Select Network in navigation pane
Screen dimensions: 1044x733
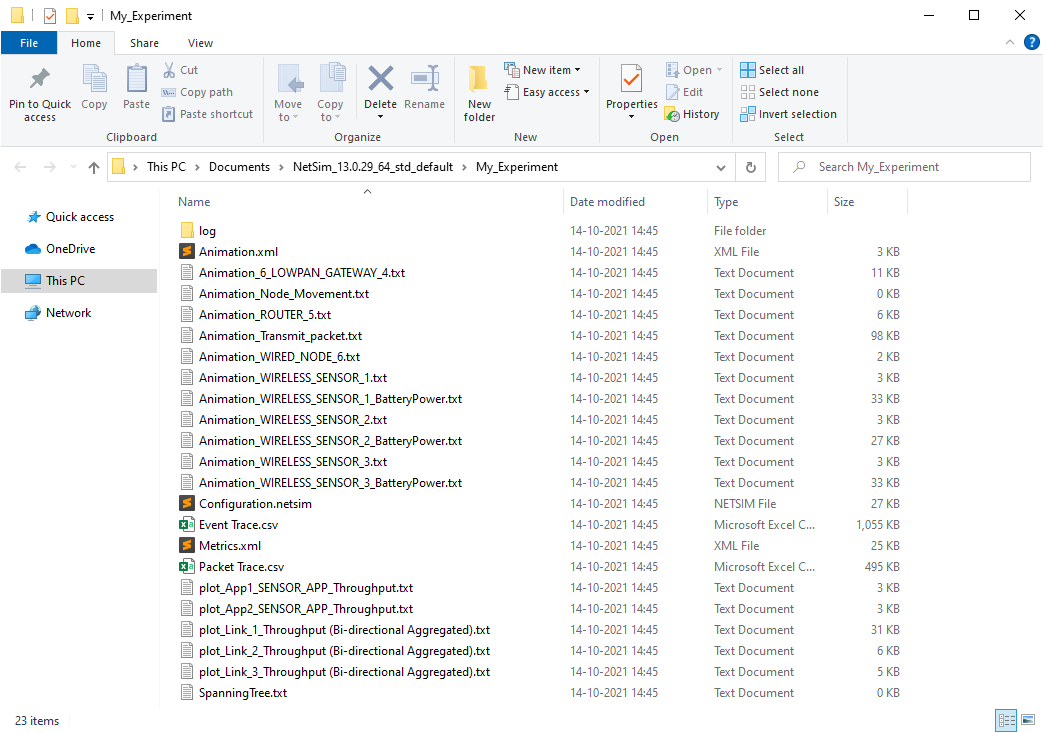point(68,313)
